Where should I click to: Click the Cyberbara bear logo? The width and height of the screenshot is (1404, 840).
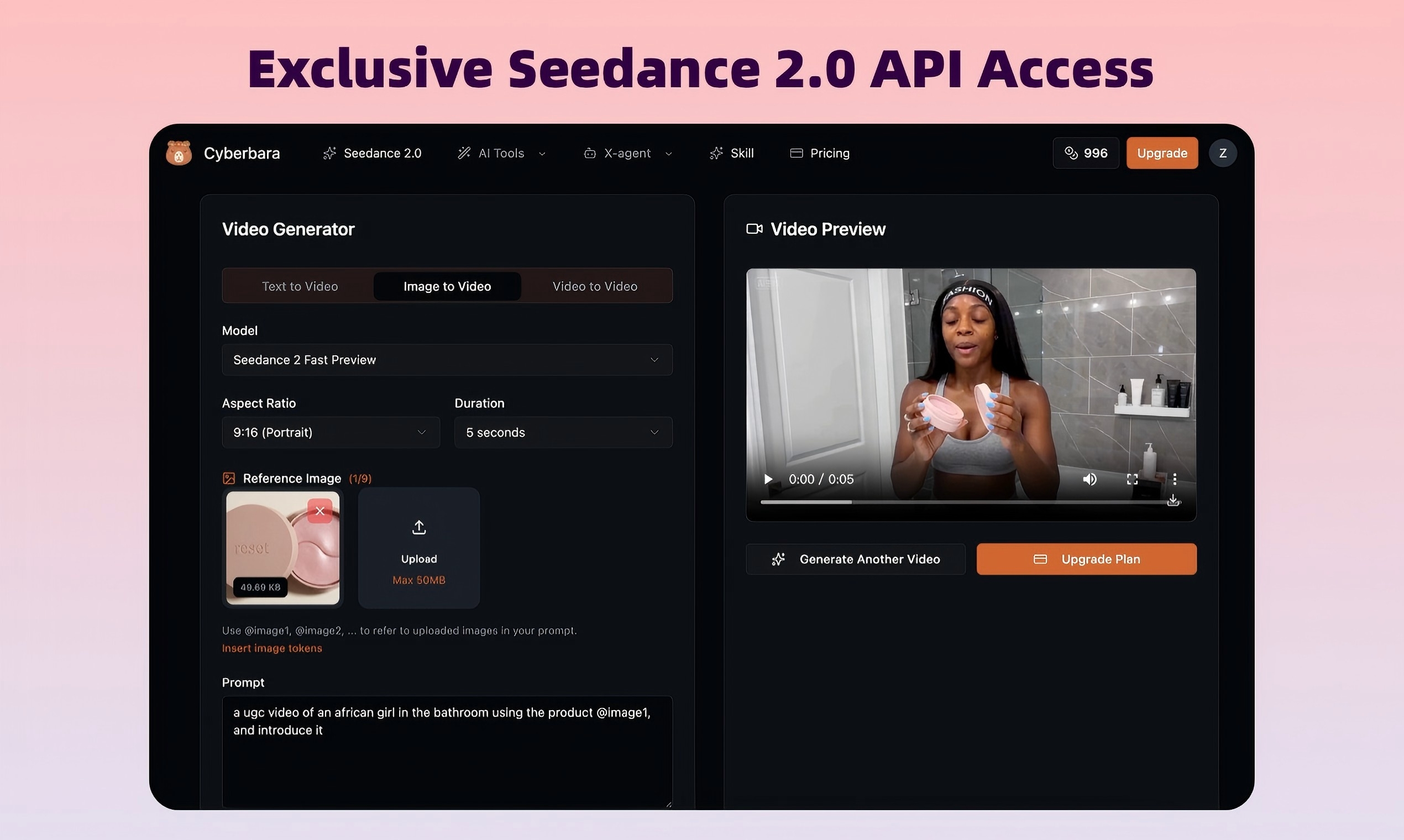click(x=179, y=153)
